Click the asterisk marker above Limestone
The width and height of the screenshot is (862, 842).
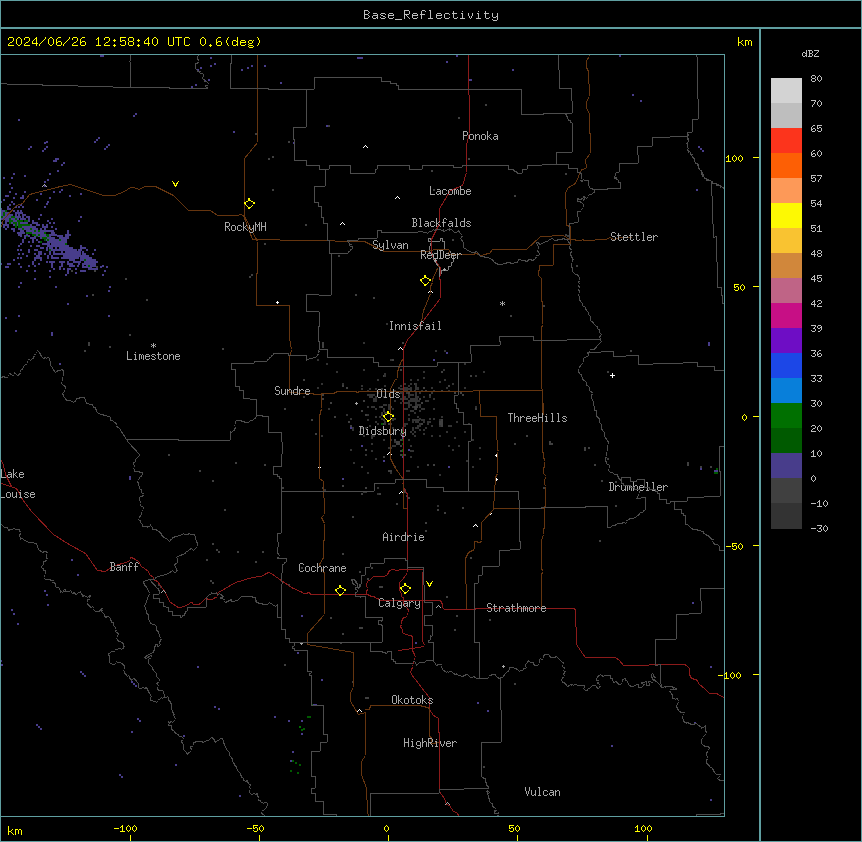(153, 346)
